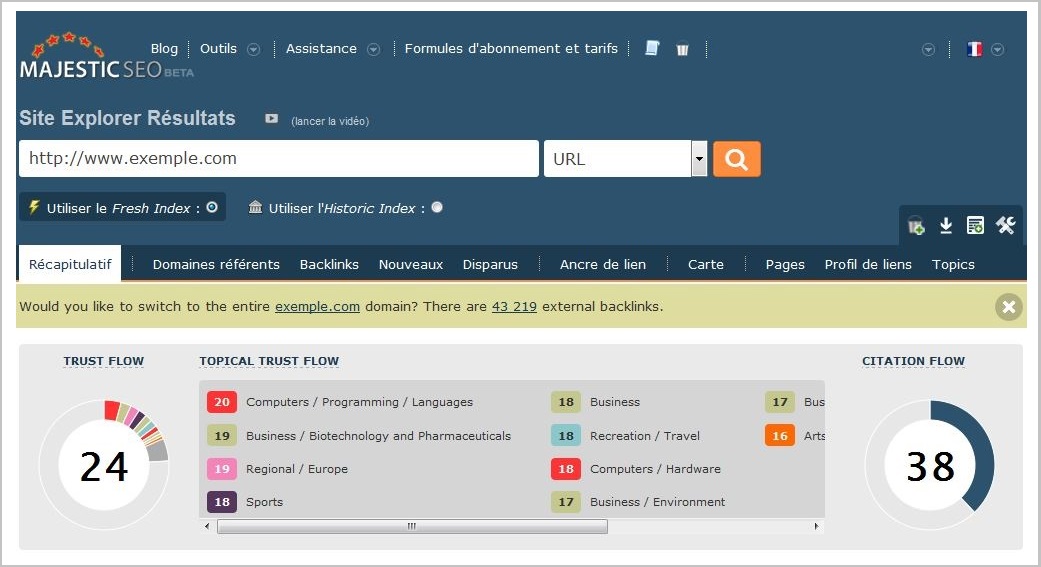Click Business / Biotechnology and Pharmaceuticals topic

click(x=378, y=436)
